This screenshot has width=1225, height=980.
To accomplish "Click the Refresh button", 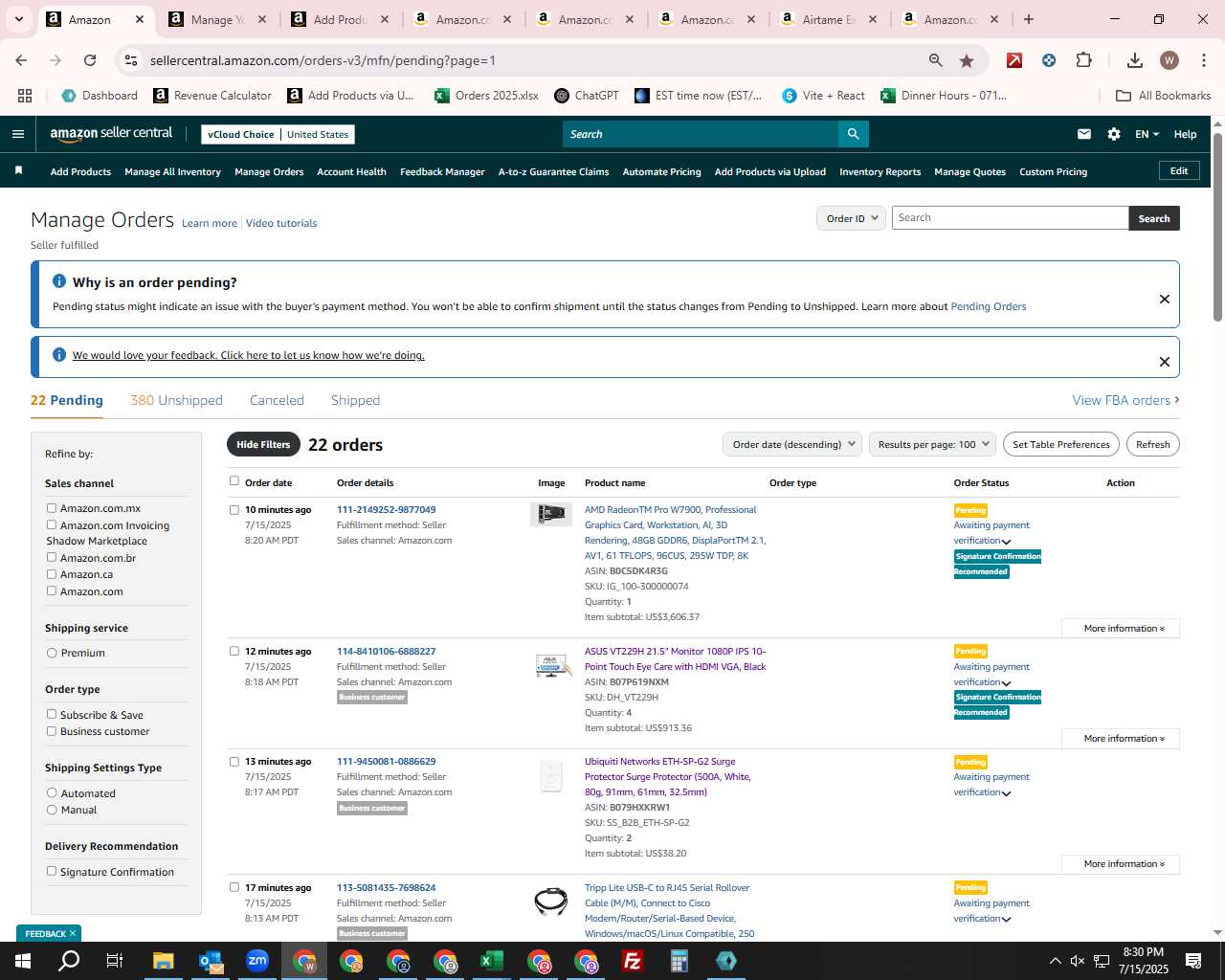I will (x=1153, y=444).
